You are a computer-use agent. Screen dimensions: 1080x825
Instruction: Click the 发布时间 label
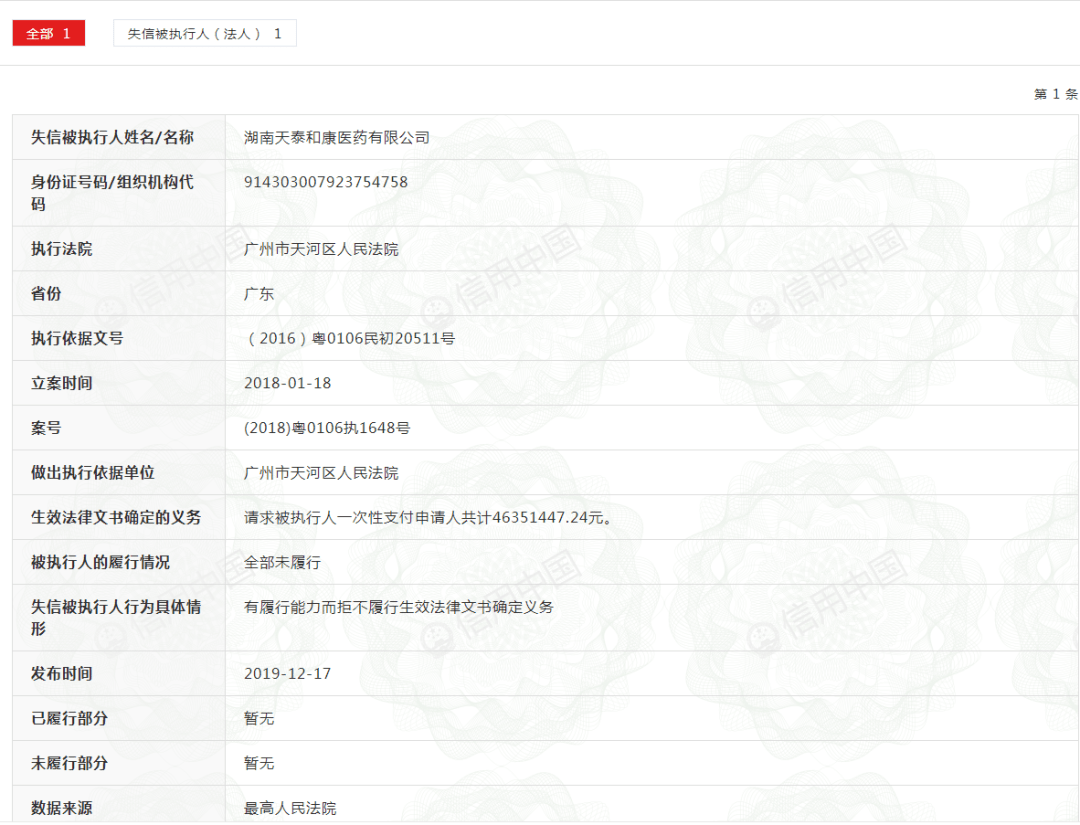pyautogui.click(x=61, y=673)
